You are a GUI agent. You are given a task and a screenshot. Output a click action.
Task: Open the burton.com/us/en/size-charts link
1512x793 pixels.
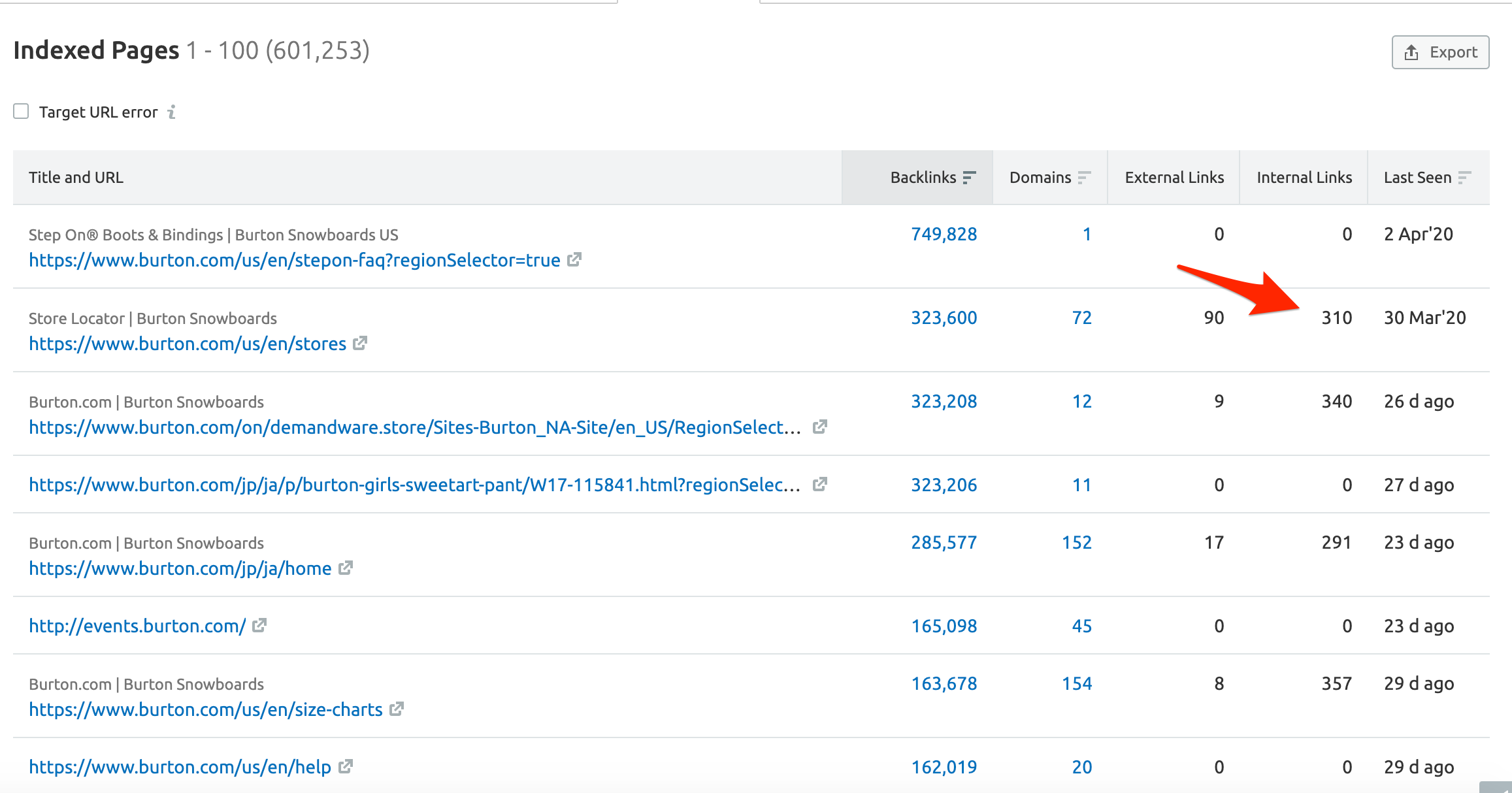(x=206, y=710)
